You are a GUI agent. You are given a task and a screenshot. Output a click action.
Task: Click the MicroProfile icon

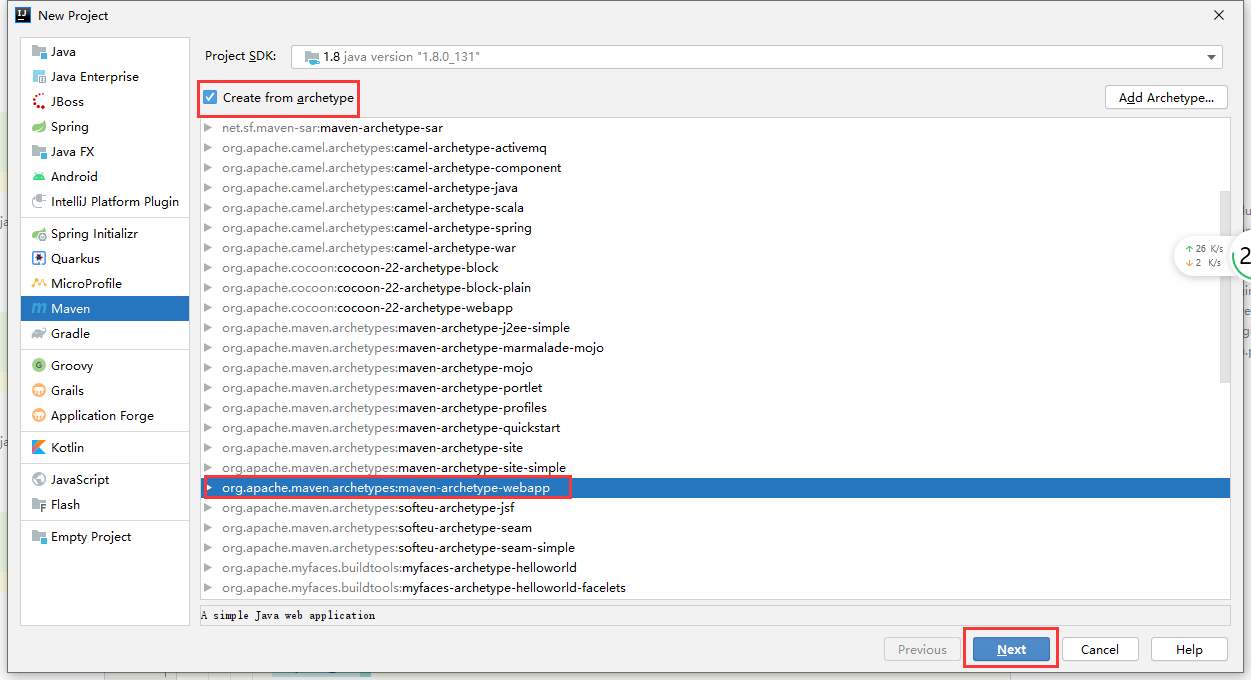tap(39, 284)
